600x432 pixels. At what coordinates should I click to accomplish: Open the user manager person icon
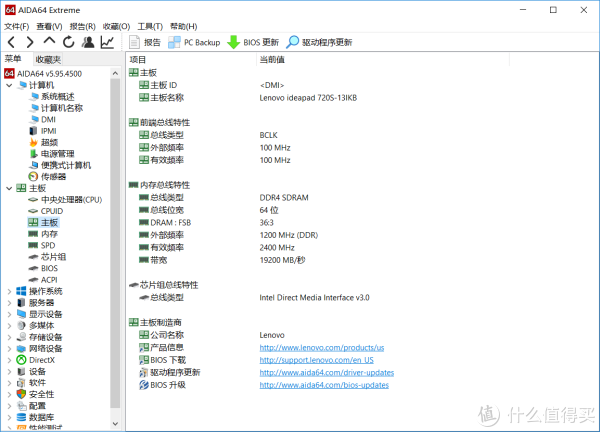pyautogui.click(x=88, y=42)
